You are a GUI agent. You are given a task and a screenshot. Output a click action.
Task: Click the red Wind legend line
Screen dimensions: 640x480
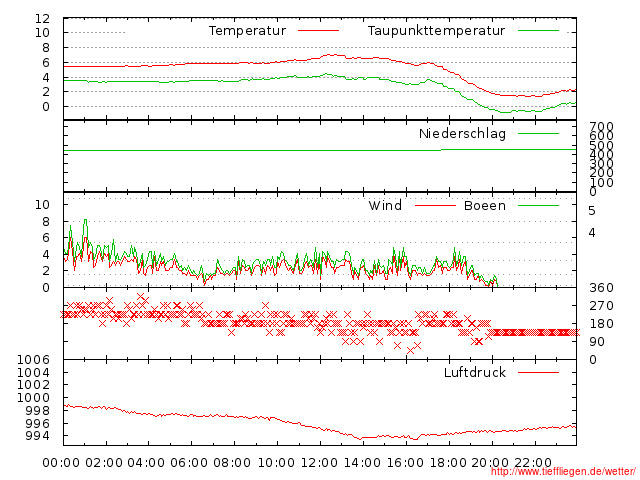(435, 206)
